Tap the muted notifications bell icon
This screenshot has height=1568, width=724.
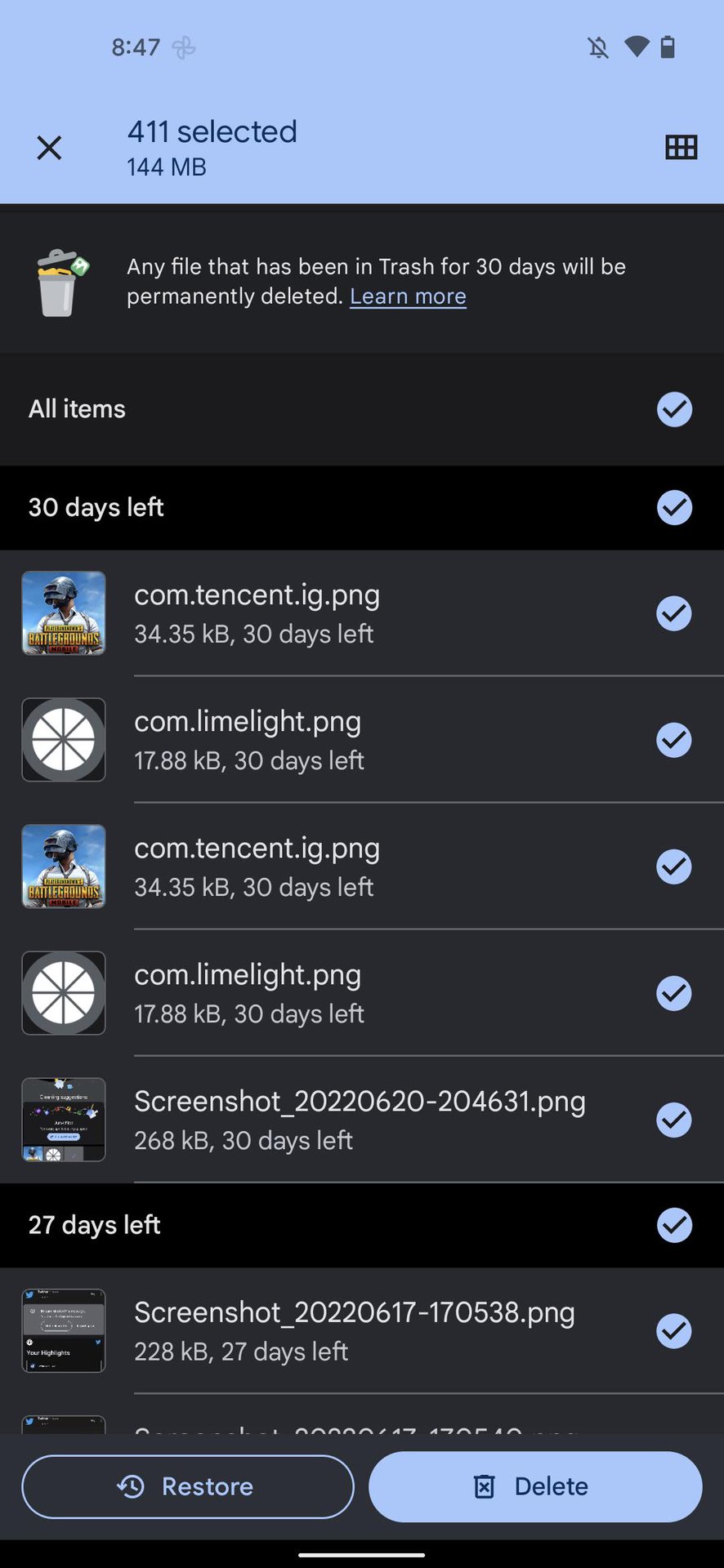click(x=598, y=47)
